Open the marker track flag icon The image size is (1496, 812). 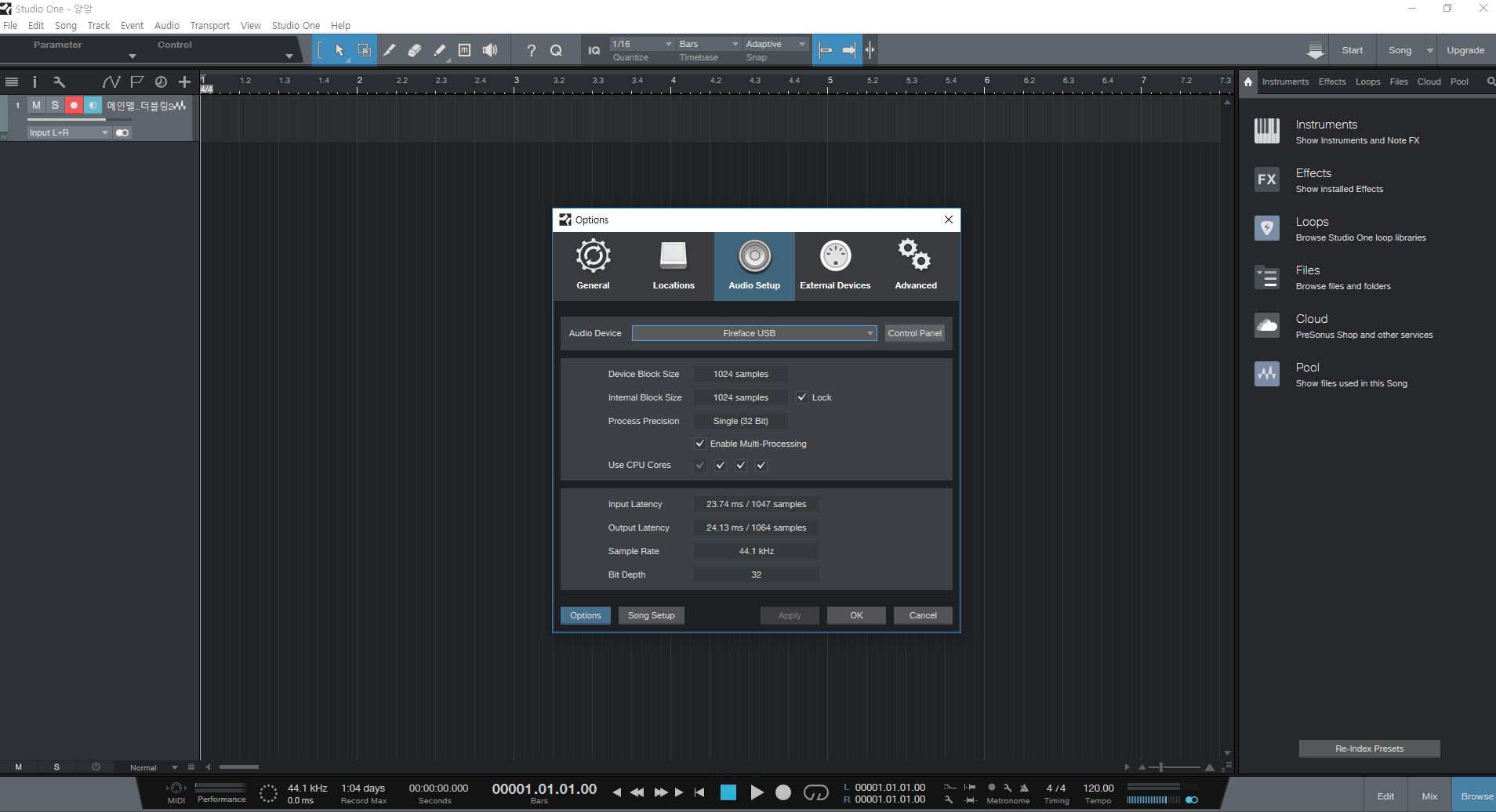click(136, 82)
